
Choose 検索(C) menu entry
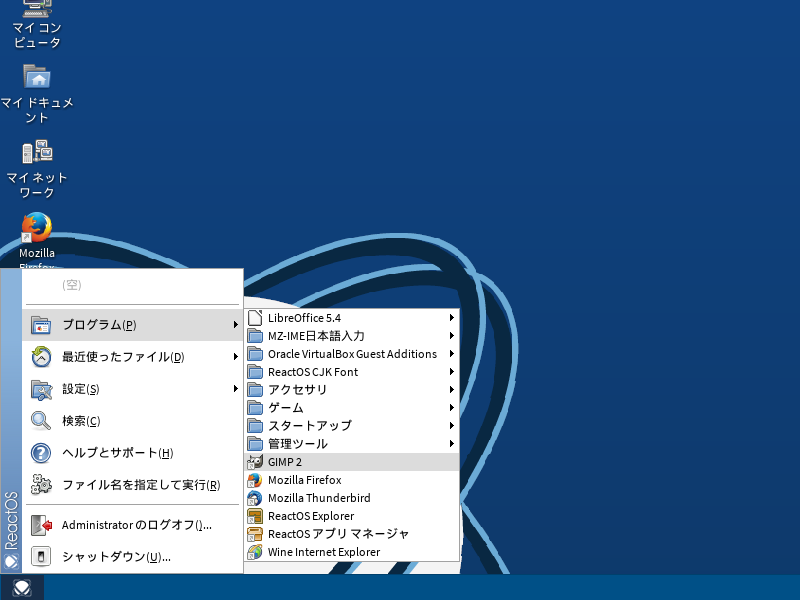tap(132, 421)
